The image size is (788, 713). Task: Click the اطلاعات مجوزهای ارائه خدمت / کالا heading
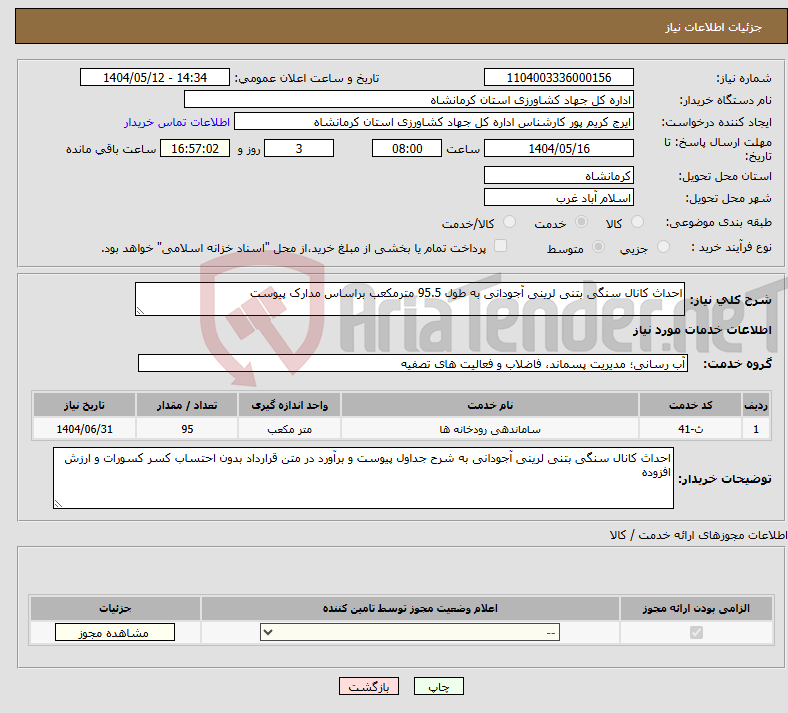coord(699,536)
